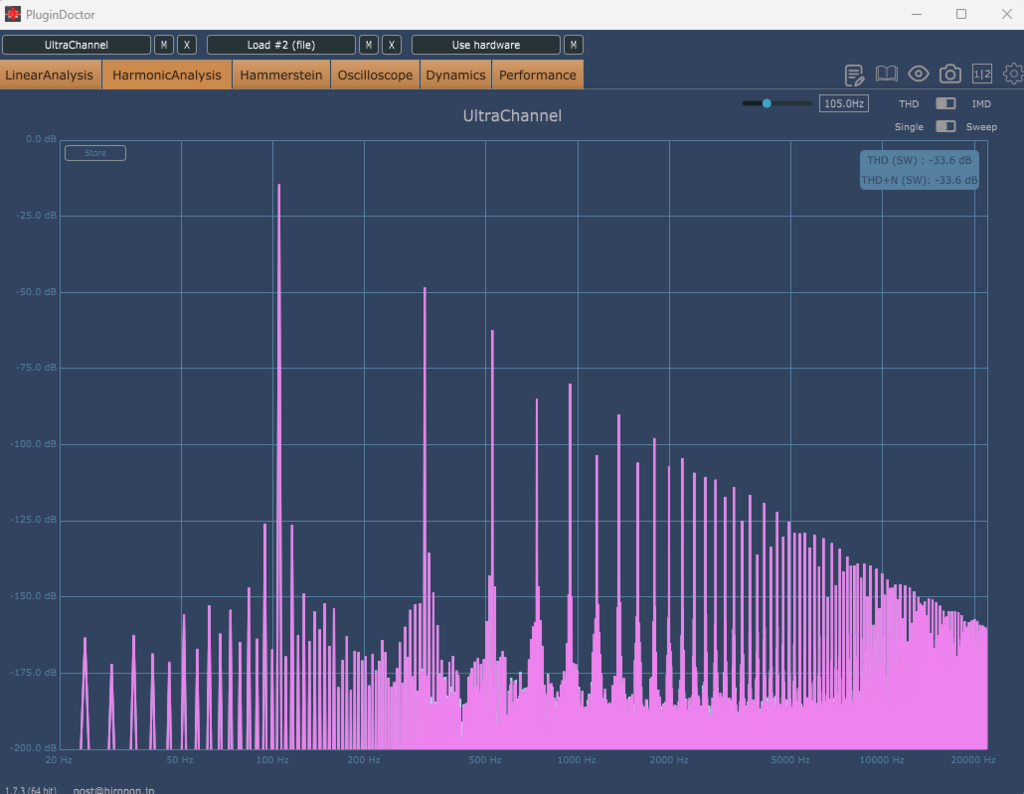Click the frequency slider handle

[x=767, y=103]
